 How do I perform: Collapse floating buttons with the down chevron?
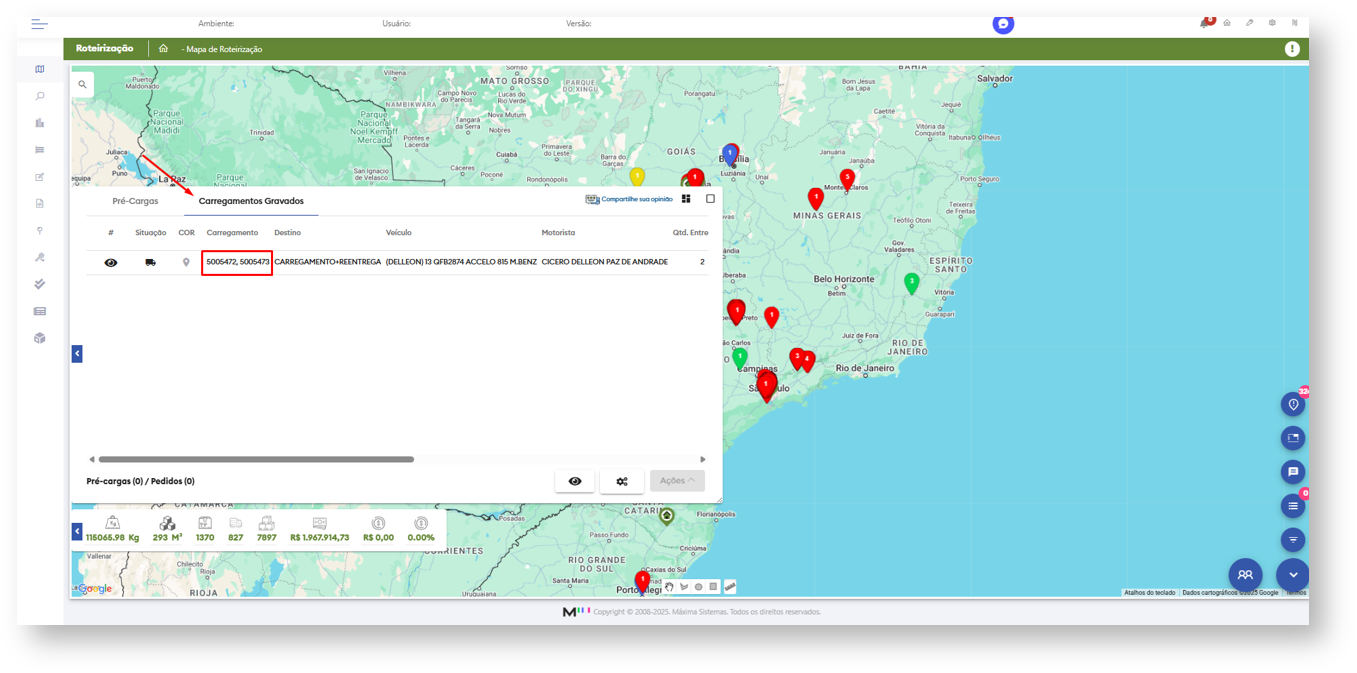tap(1293, 575)
